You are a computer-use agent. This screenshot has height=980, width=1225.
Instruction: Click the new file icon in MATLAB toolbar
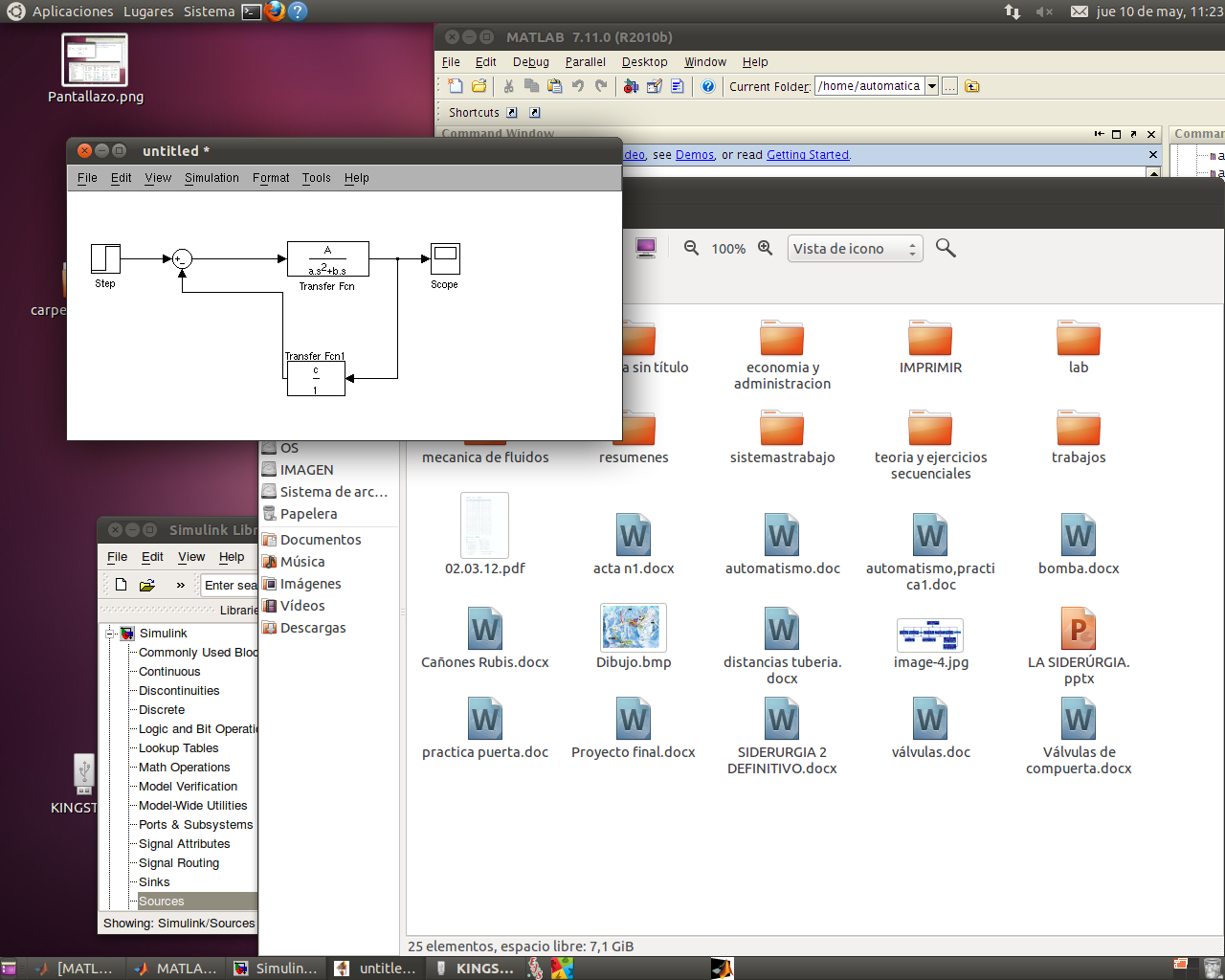[x=455, y=86]
